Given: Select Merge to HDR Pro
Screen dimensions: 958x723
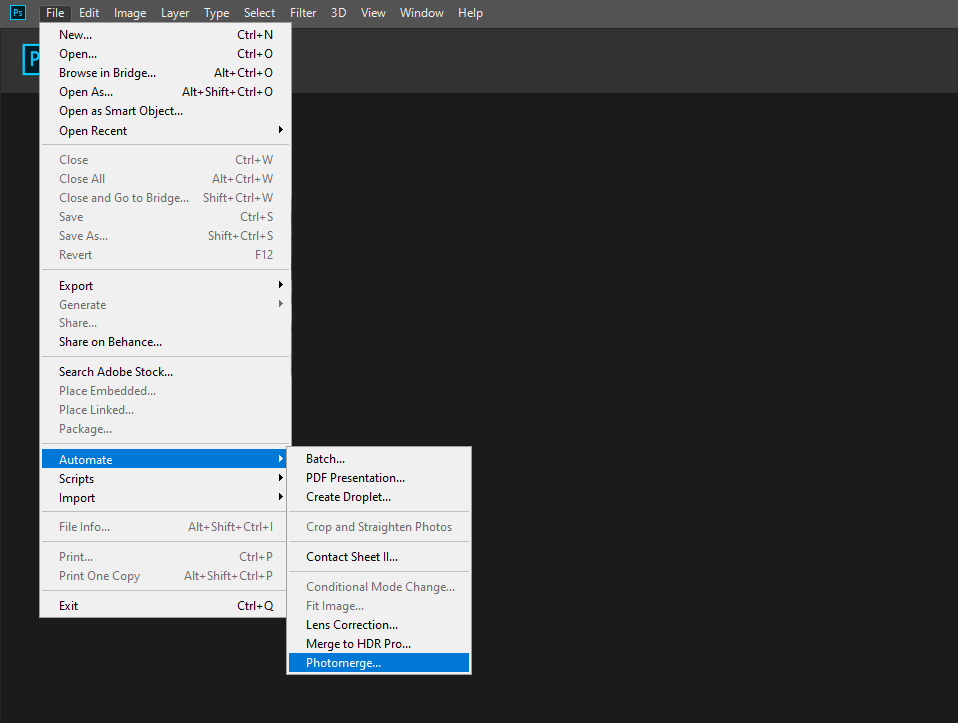Looking at the screenshot, I should click(x=358, y=644).
